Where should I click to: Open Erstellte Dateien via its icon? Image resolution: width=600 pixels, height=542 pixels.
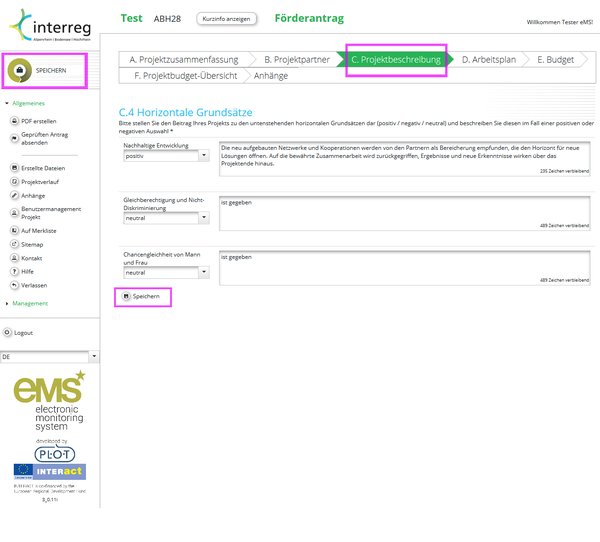14,168
